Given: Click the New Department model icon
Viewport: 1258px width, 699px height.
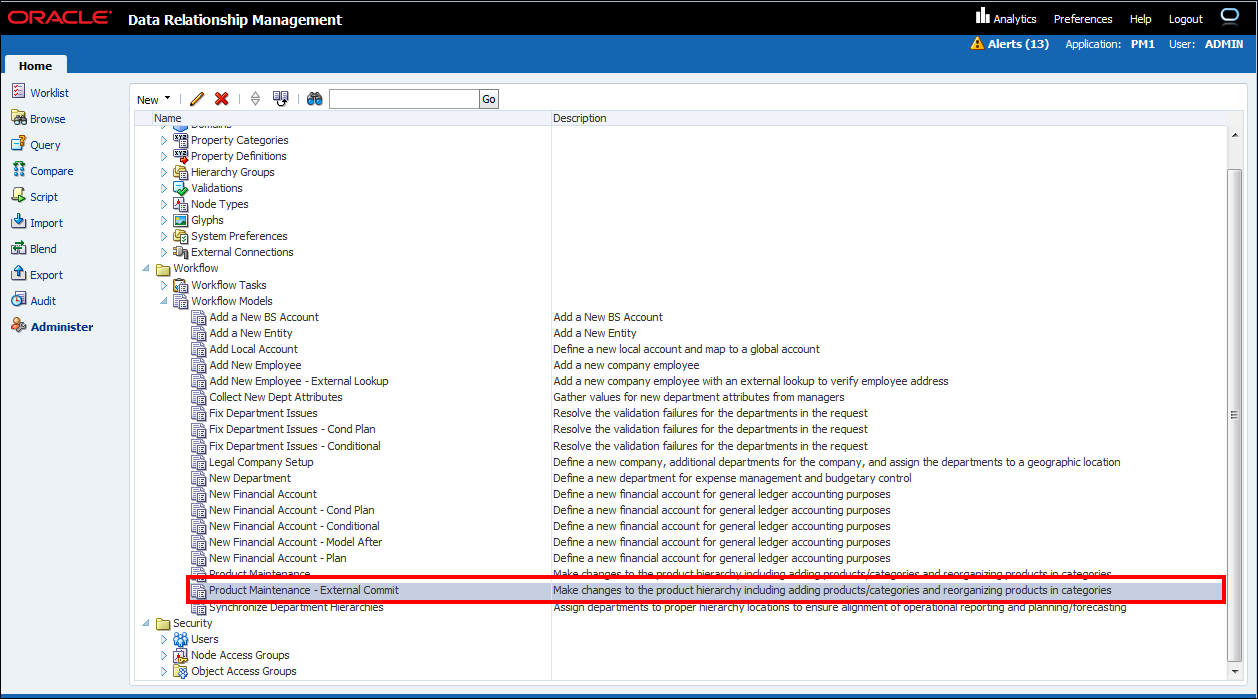Looking at the screenshot, I should pos(199,478).
